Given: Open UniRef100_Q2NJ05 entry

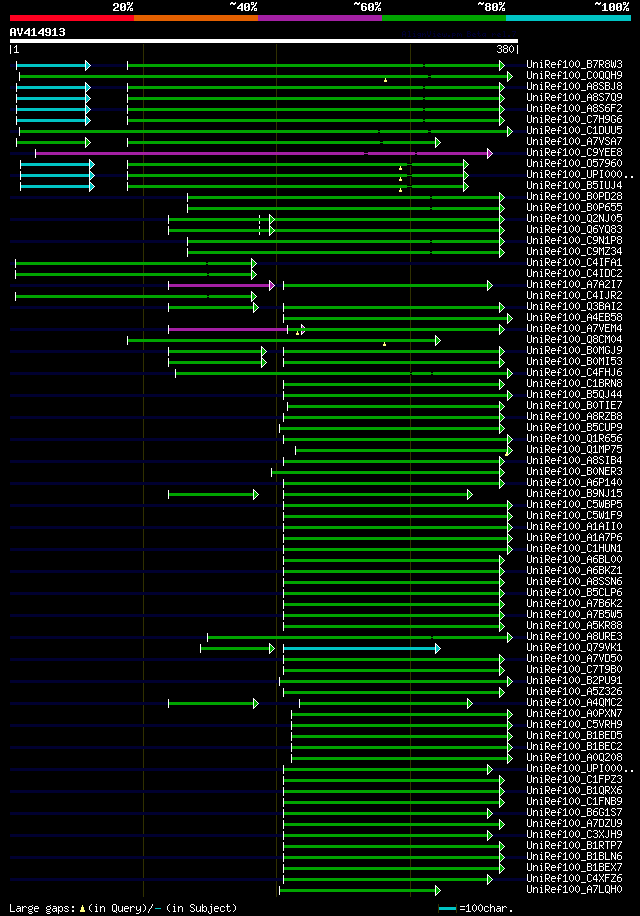Looking at the screenshot, I should [x=574, y=218].
